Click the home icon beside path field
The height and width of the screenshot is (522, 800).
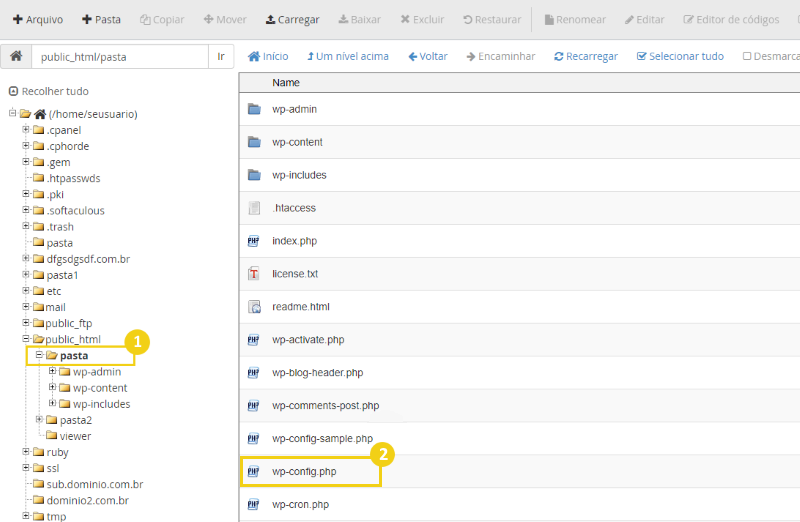(16, 56)
